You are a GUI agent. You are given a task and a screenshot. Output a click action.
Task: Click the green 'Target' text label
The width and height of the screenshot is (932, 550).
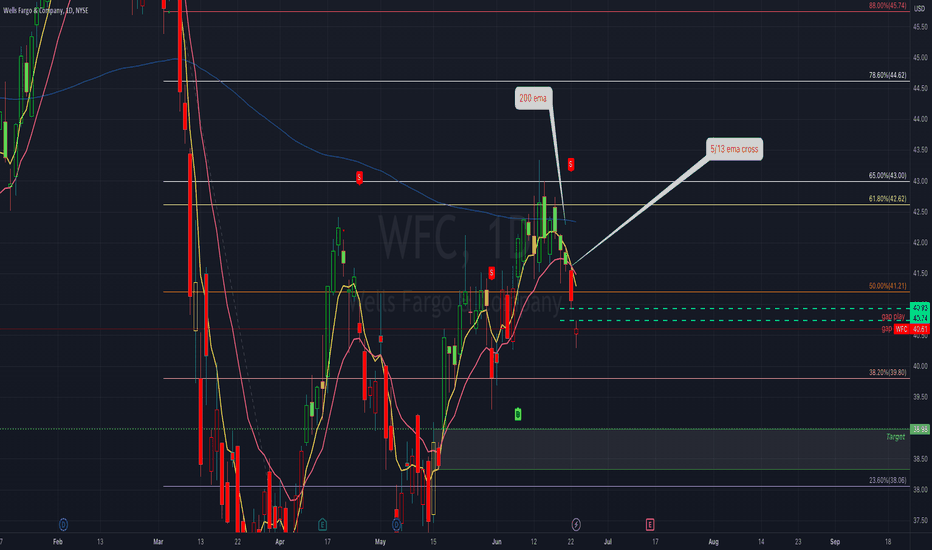pyautogui.click(x=895, y=437)
